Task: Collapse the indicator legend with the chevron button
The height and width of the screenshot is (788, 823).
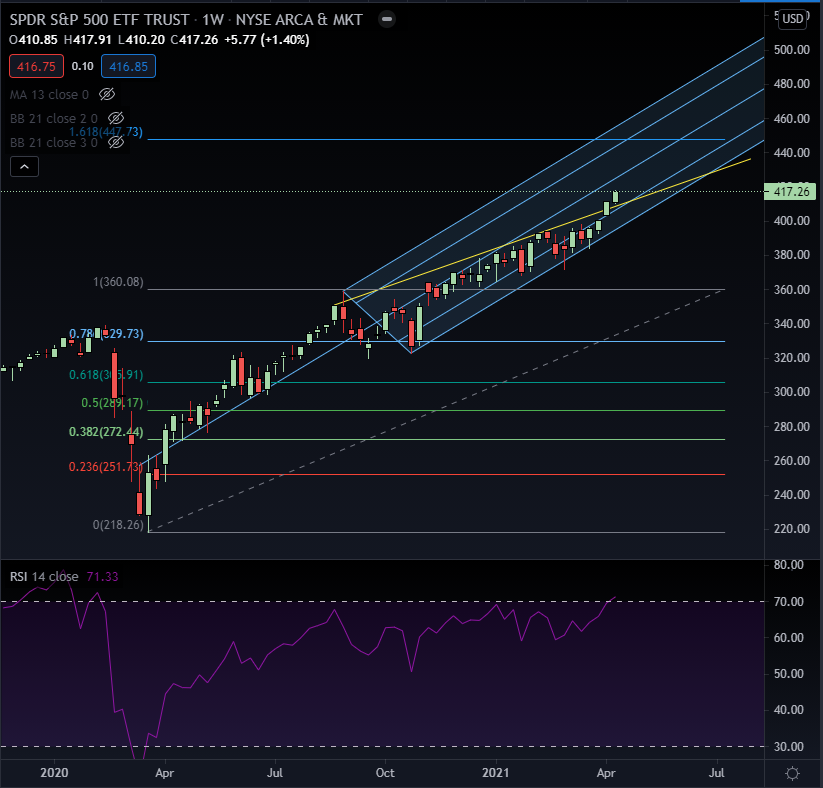Action: (x=24, y=167)
